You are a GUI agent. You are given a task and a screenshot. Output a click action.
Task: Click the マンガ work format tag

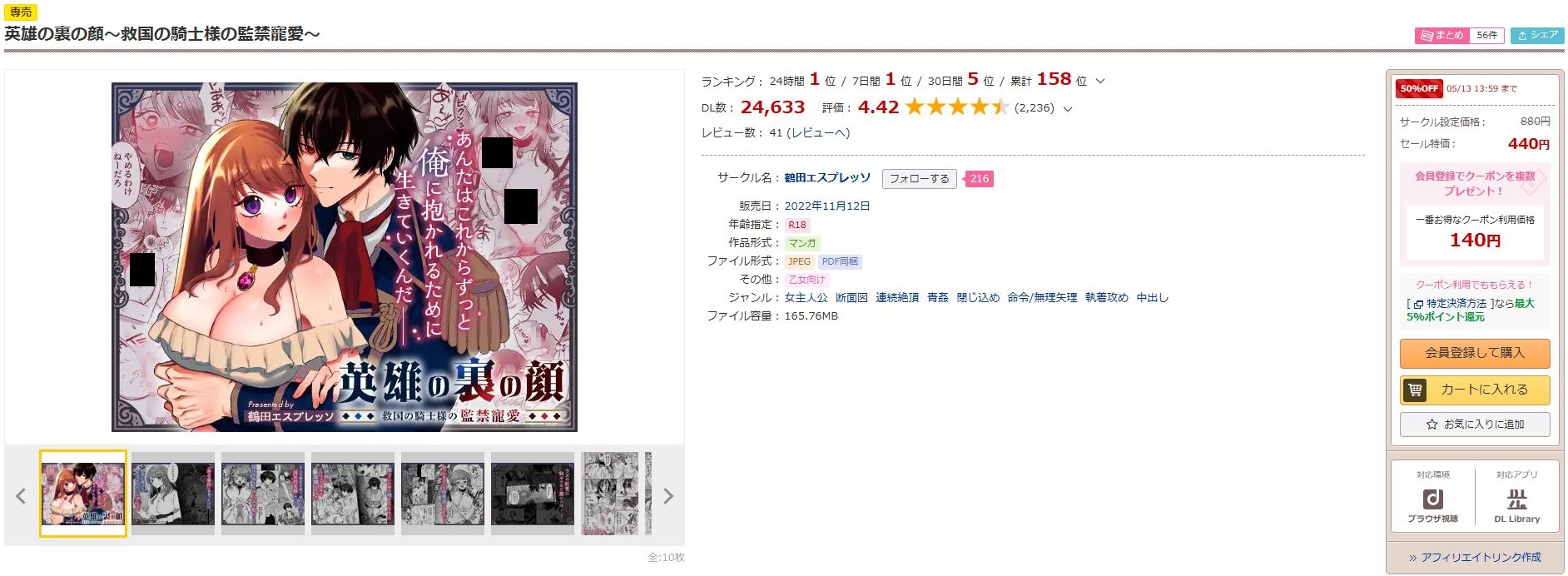click(802, 243)
